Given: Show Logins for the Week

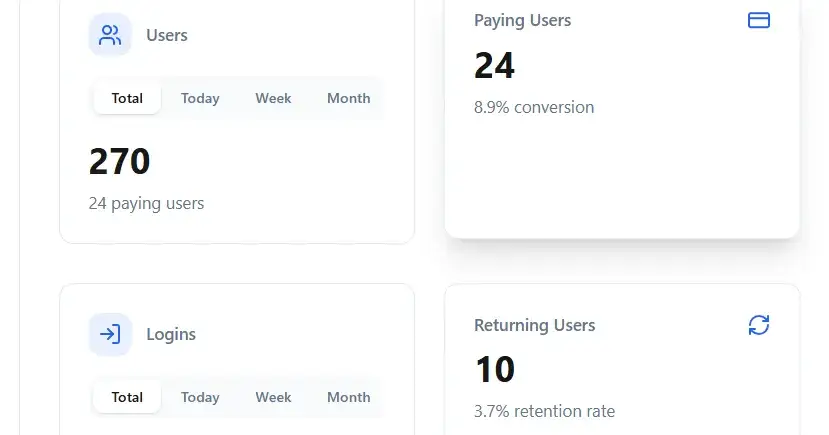Looking at the screenshot, I should coord(273,397).
